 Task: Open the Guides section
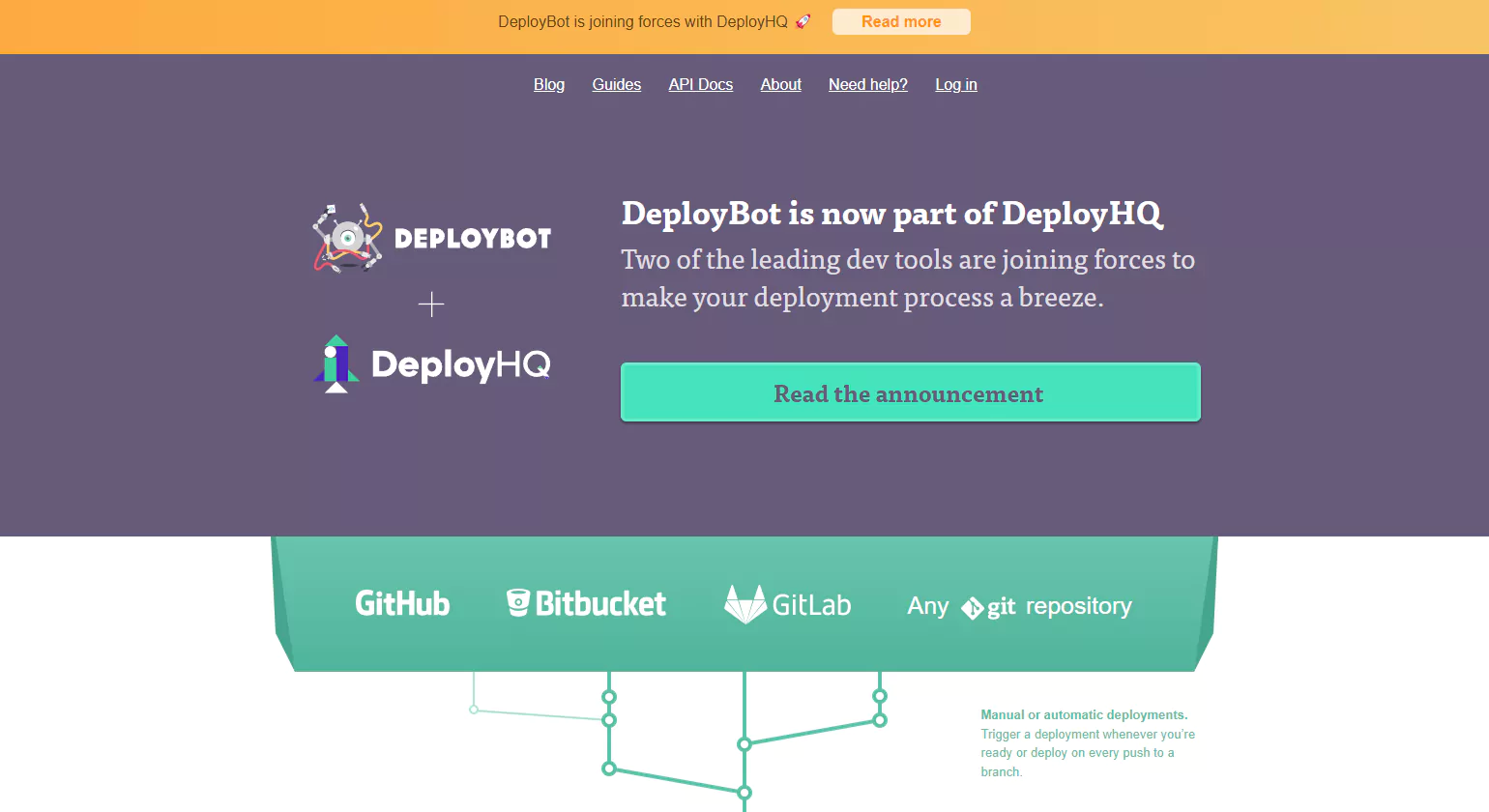pyautogui.click(x=616, y=85)
